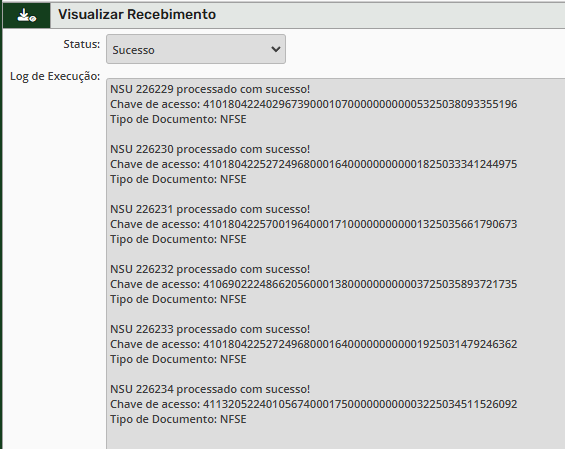Click the Visualizar Recebimento title
This screenshot has height=449, width=565.
[137, 14]
